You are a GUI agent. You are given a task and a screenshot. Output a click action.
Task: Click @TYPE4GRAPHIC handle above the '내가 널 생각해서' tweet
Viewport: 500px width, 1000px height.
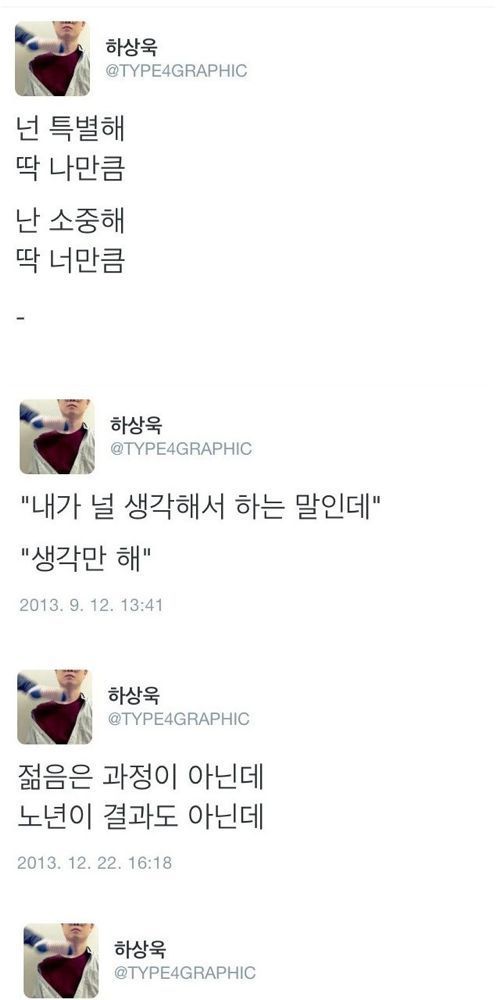[x=181, y=449]
